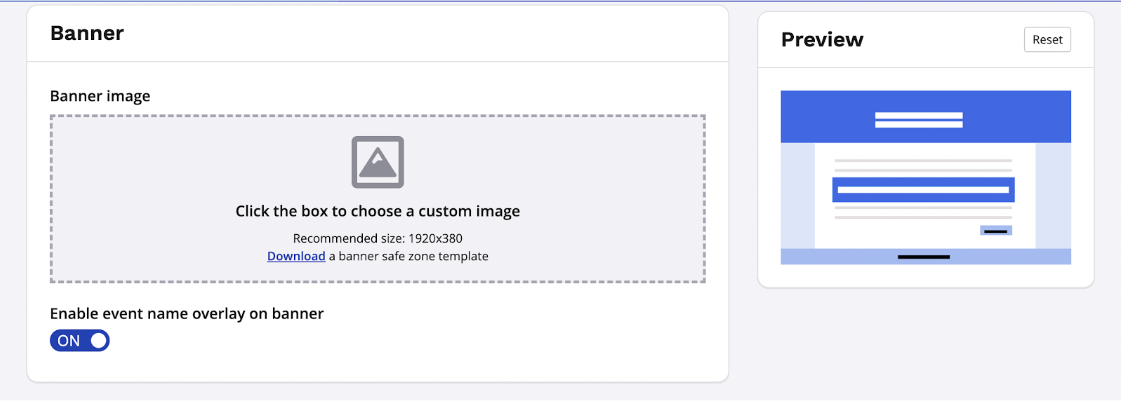Click the white title lines in preview banner
The width and height of the screenshot is (1122, 408).
[918, 120]
